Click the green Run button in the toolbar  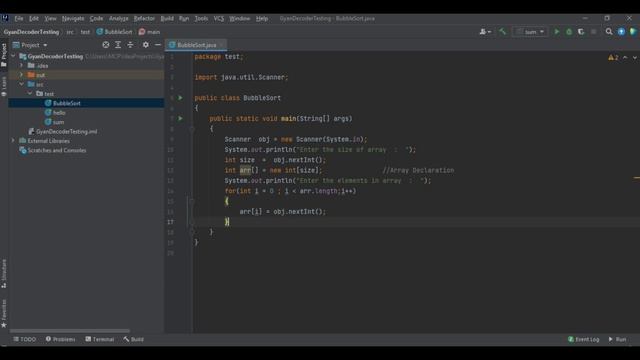(556, 31)
